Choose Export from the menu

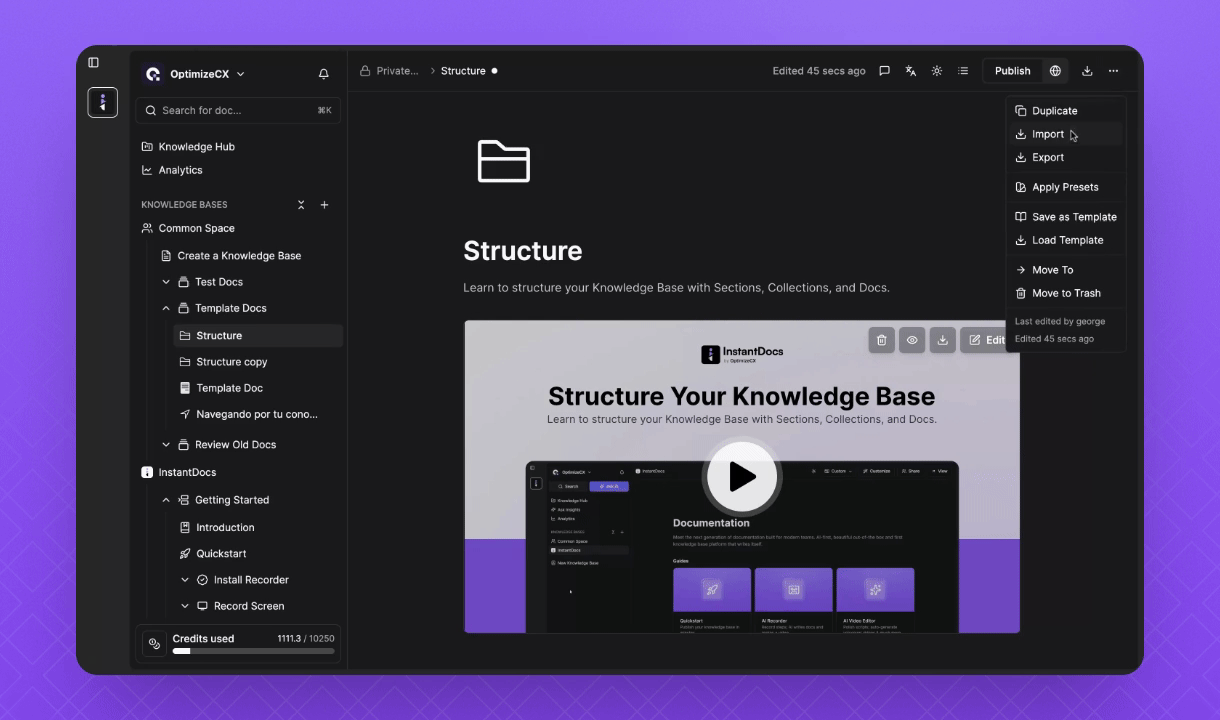click(1066, 157)
